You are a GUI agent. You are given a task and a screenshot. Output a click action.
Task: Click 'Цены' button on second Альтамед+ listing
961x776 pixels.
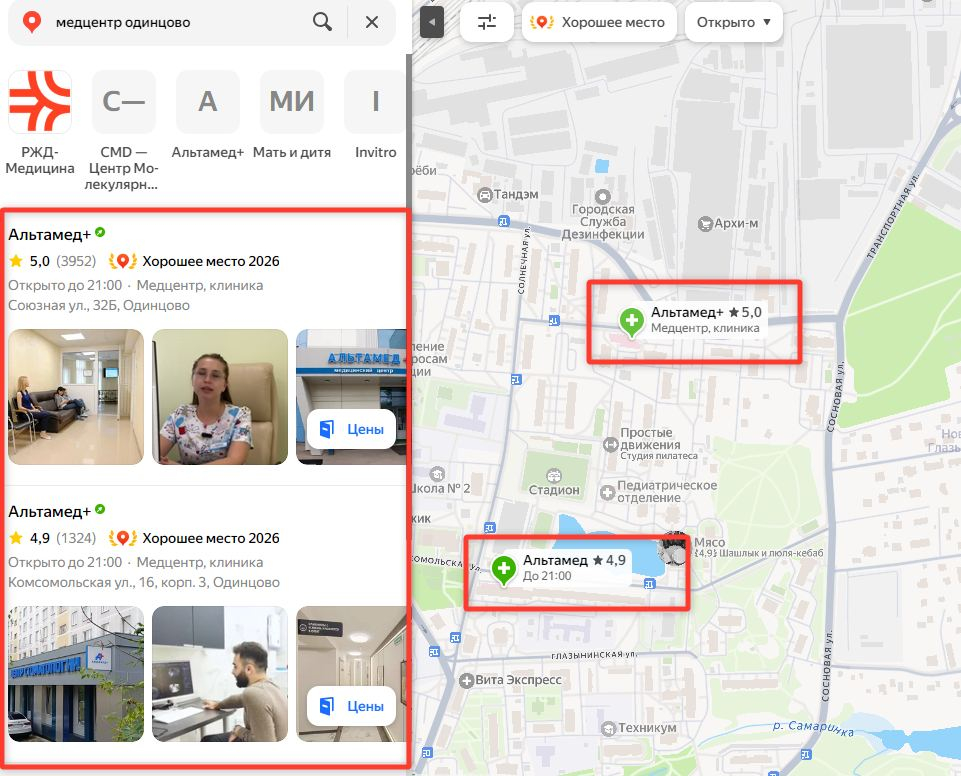pos(351,706)
